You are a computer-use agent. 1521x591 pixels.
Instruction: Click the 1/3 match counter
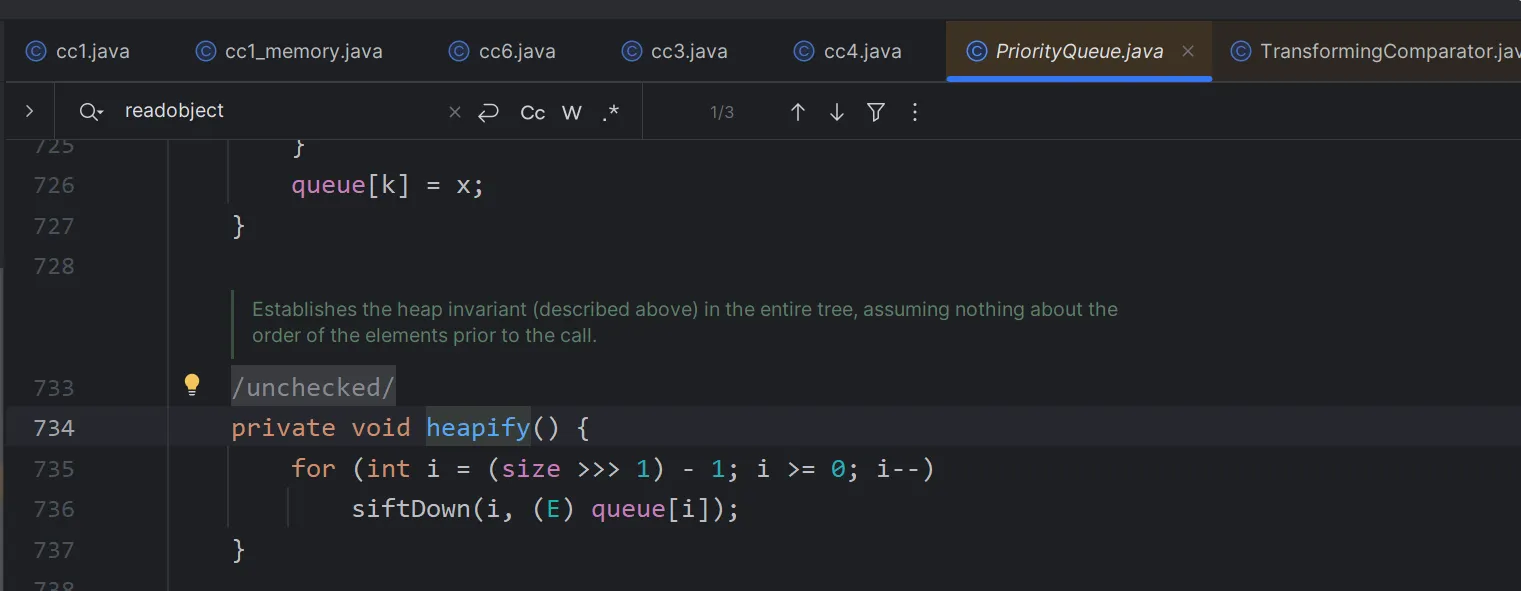[722, 112]
